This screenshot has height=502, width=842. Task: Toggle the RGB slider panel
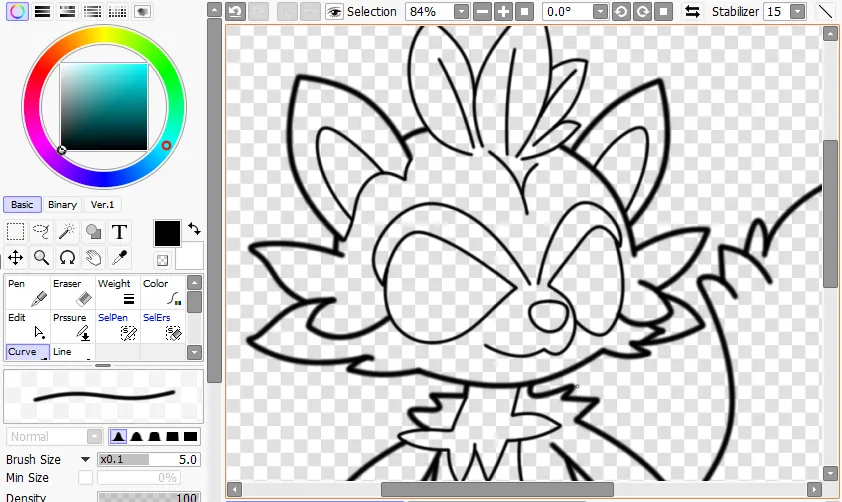click(x=42, y=11)
